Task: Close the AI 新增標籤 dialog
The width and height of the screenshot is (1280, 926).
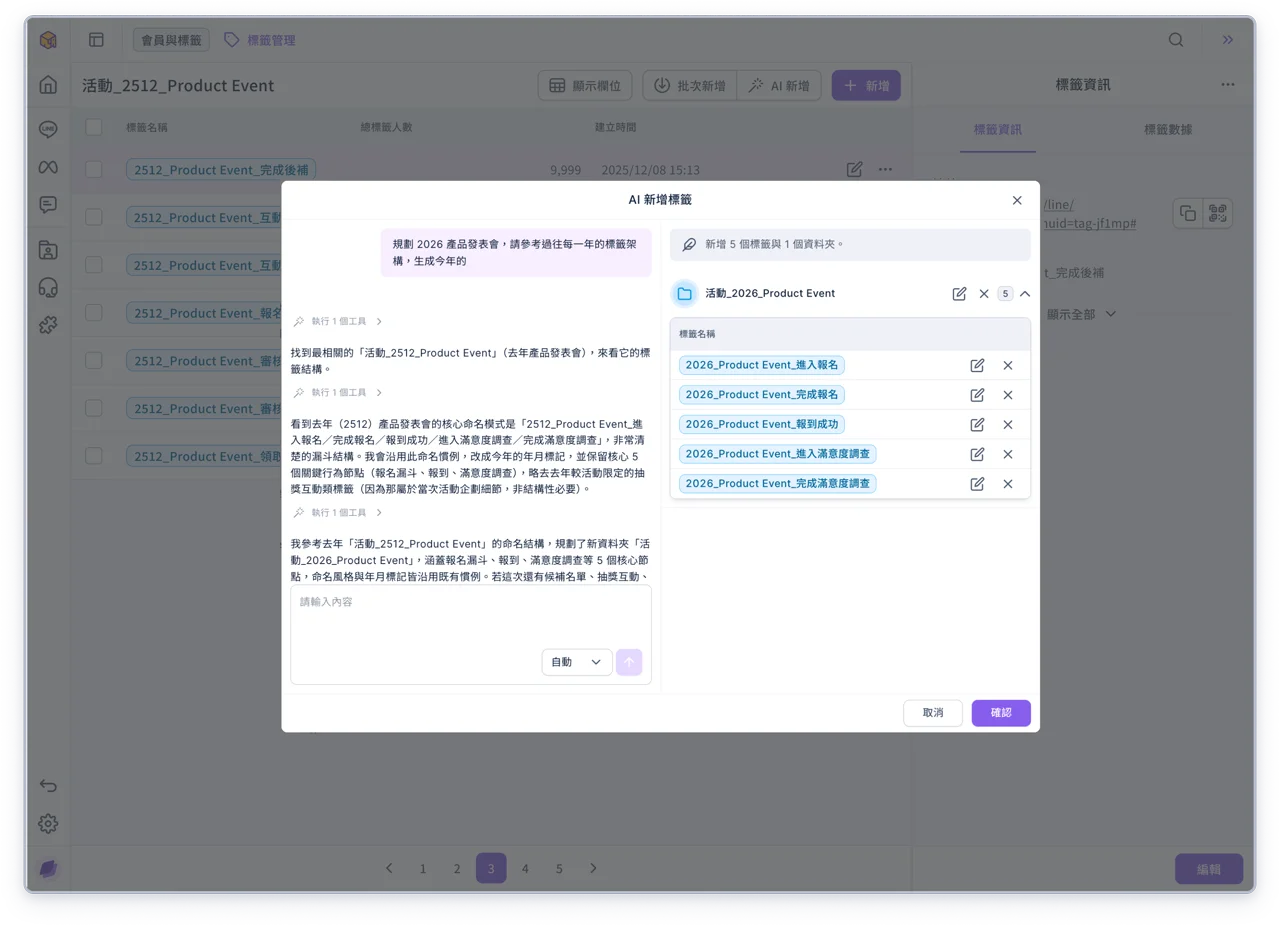Action: (1017, 200)
